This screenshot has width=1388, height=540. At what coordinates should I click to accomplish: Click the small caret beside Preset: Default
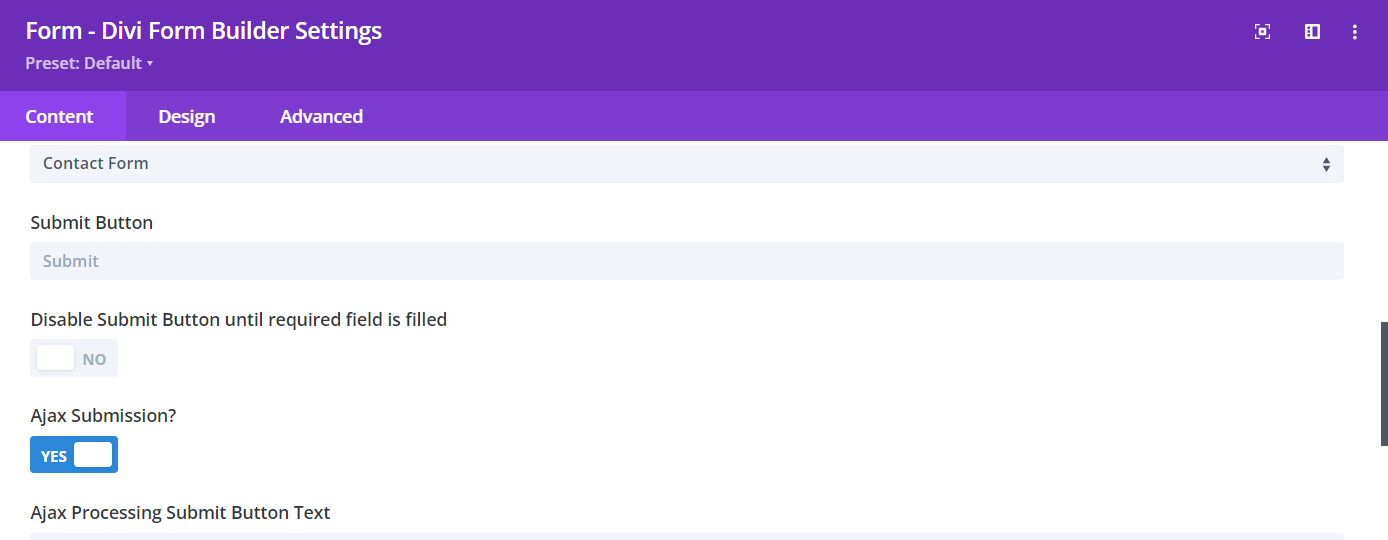click(150, 64)
